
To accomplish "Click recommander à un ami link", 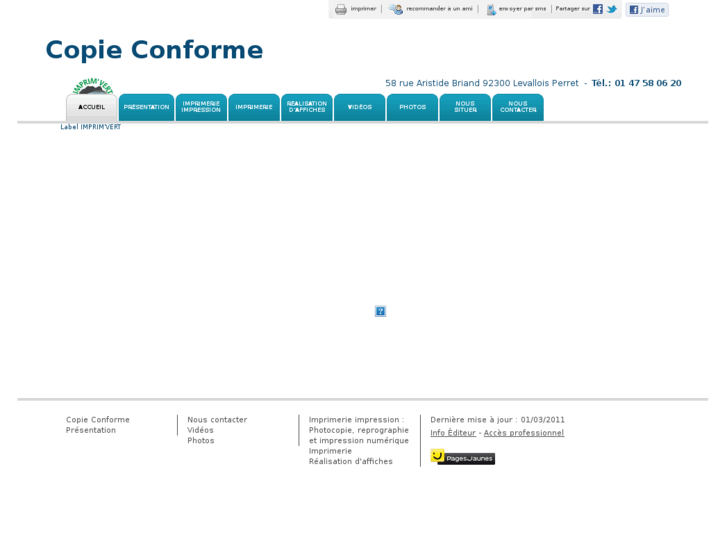I will [x=439, y=9].
